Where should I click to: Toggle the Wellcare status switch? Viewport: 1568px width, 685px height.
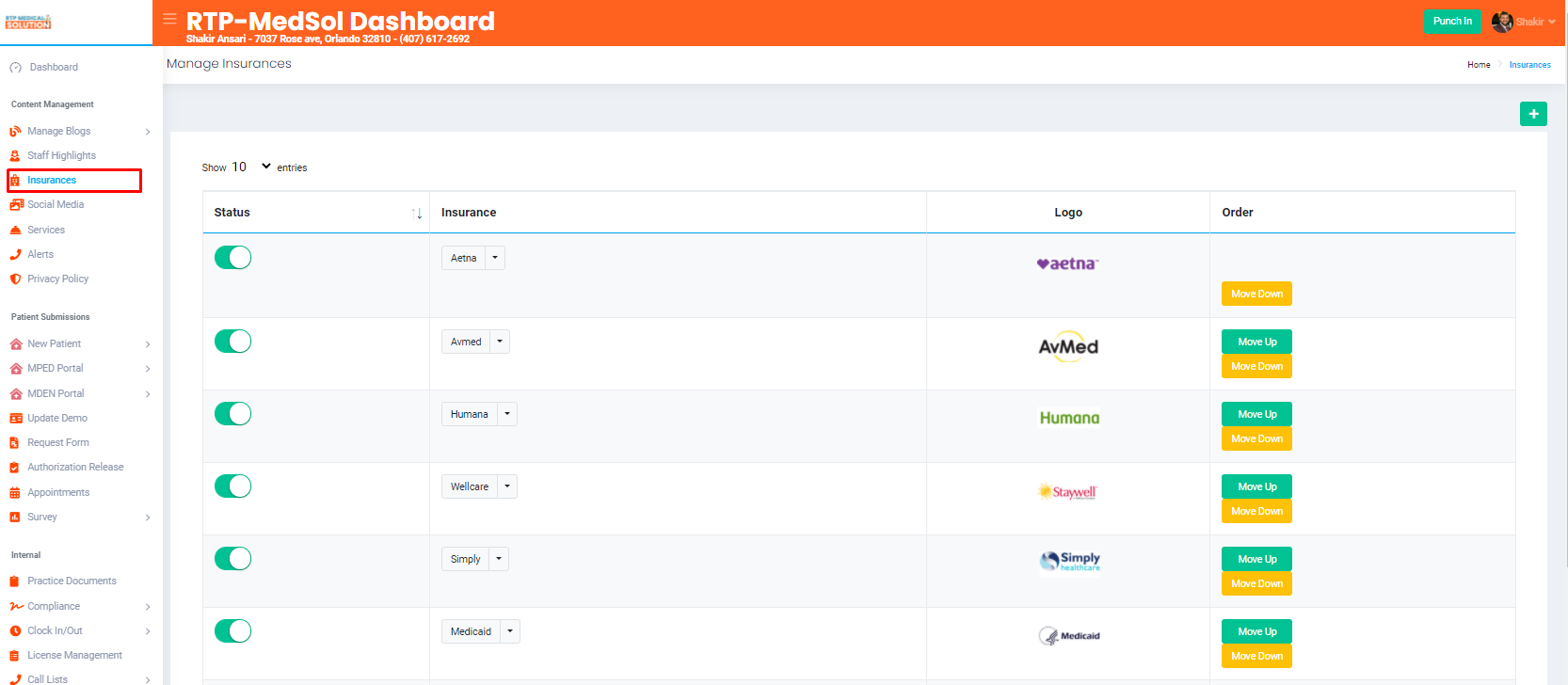pyautogui.click(x=232, y=486)
